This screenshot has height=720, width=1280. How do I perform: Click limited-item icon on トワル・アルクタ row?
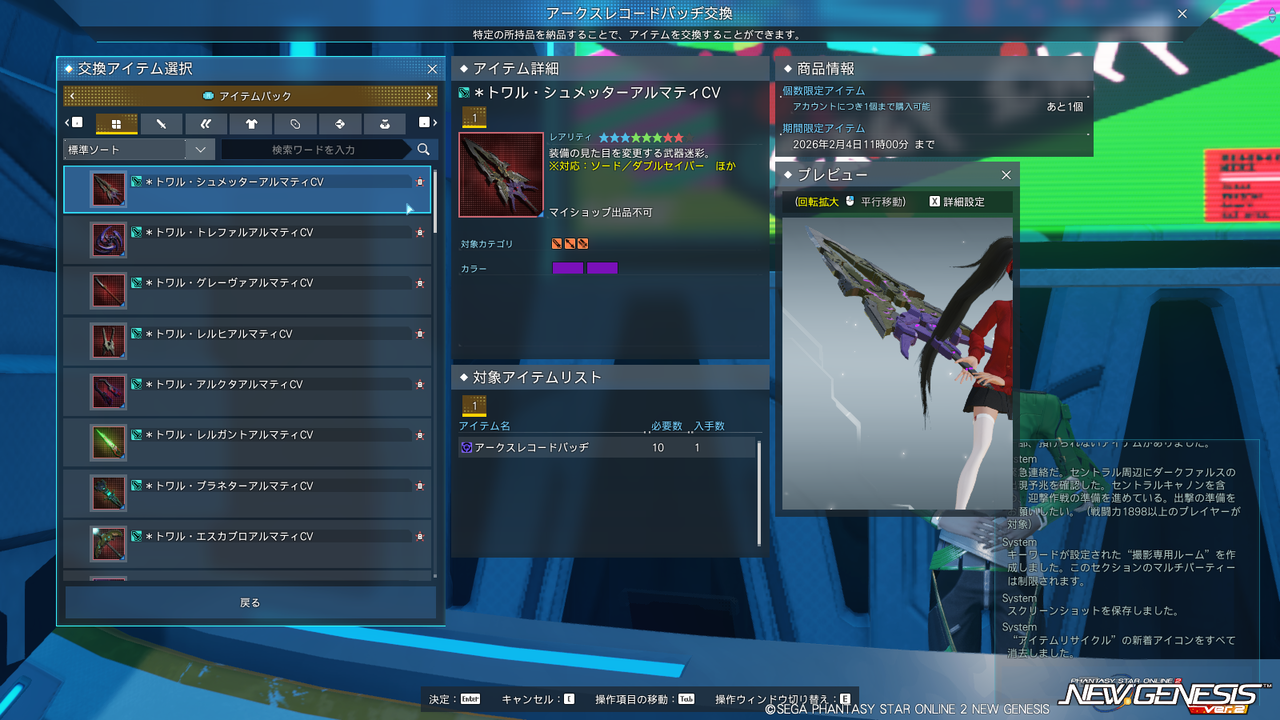pos(420,384)
